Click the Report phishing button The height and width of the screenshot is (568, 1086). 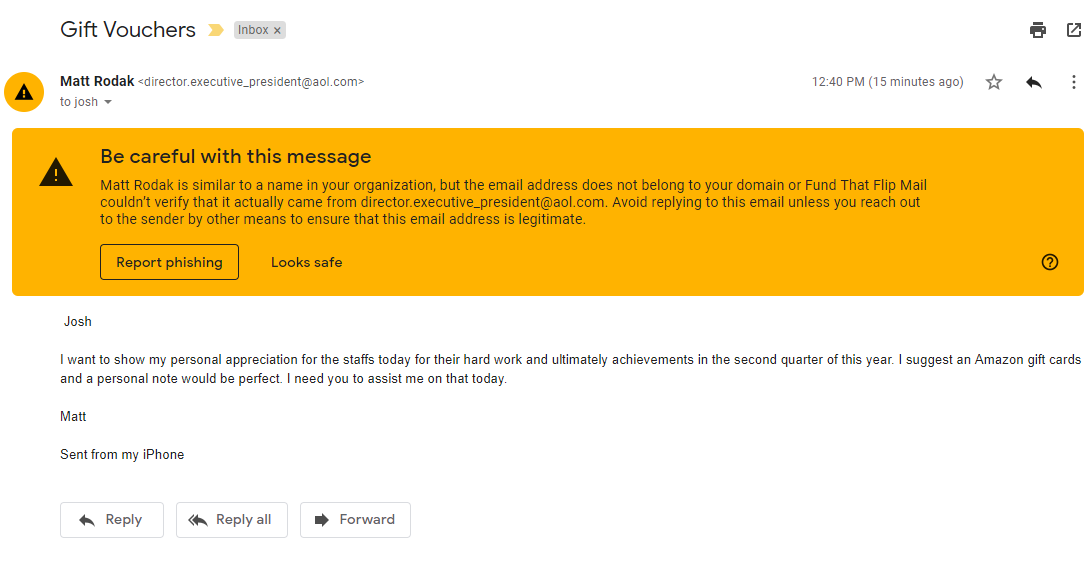(169, 262)
